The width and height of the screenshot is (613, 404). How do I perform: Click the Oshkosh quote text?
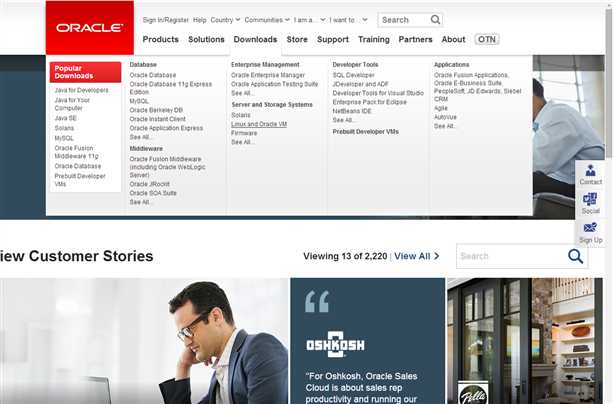361,388
